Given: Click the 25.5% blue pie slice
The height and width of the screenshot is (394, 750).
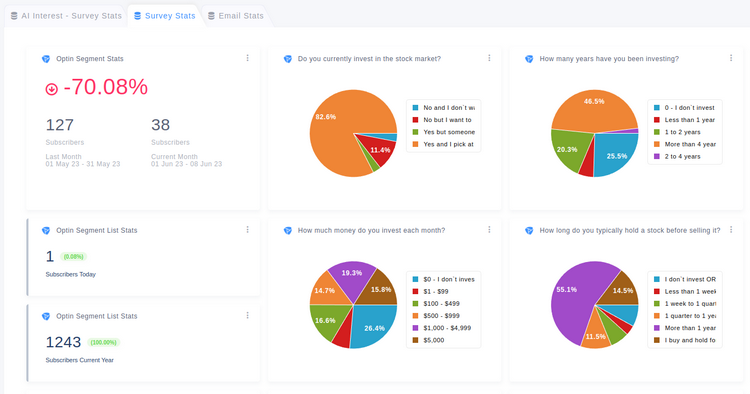Looking at the screenshot, I should point(616,155).
